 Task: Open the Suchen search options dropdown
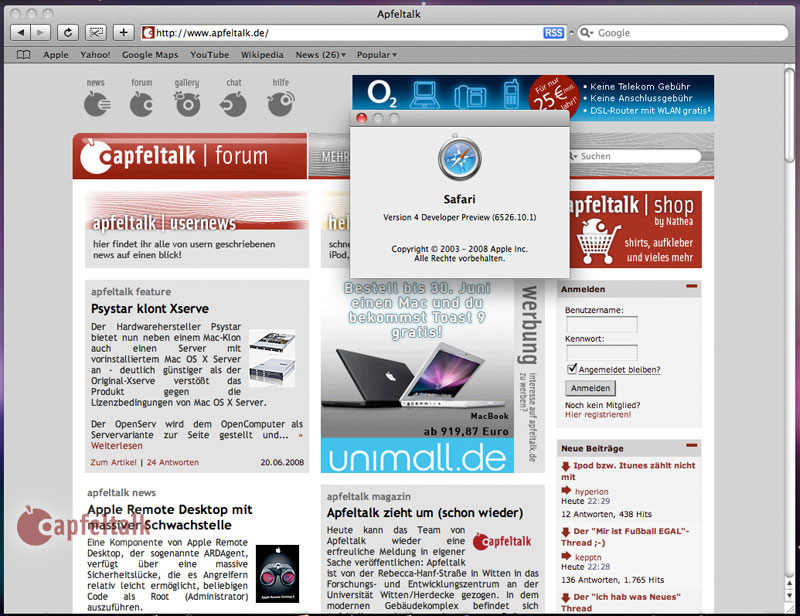(x=574, y=156)
